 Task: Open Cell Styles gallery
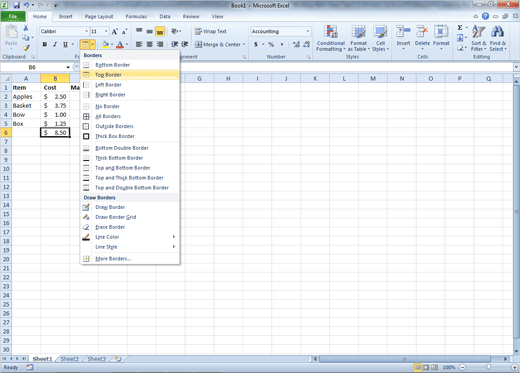pos(380,39)
